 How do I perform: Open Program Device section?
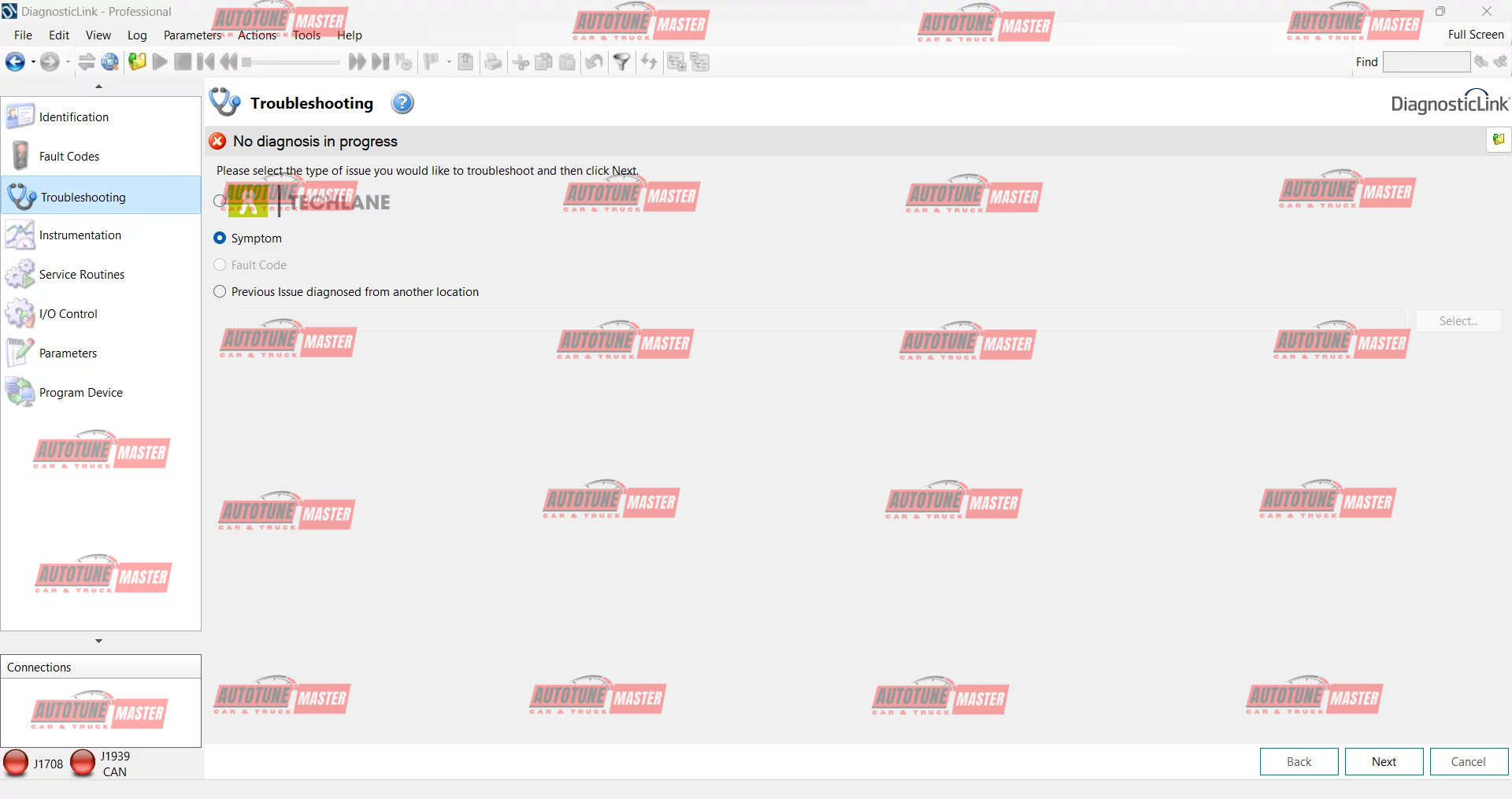click(80, 393)
